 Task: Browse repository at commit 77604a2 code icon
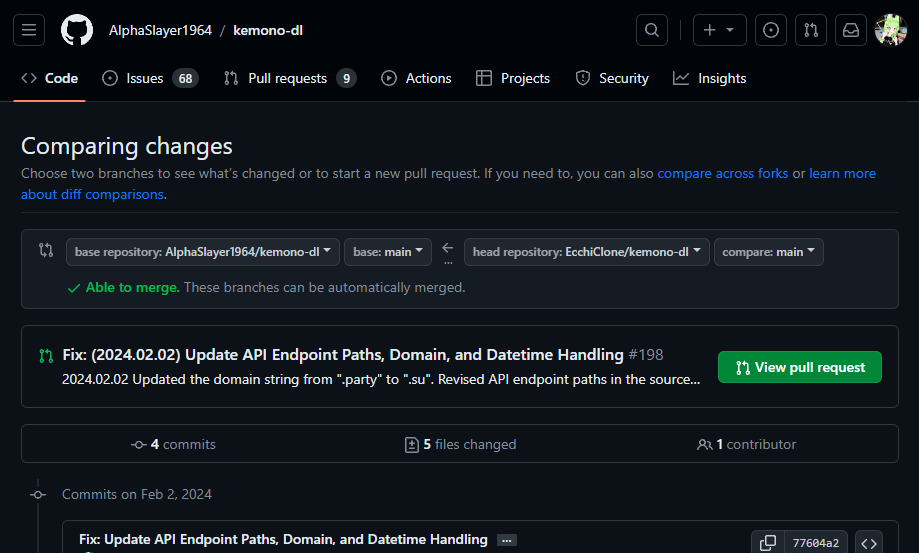pyautogui.click(x=869, y=543)
